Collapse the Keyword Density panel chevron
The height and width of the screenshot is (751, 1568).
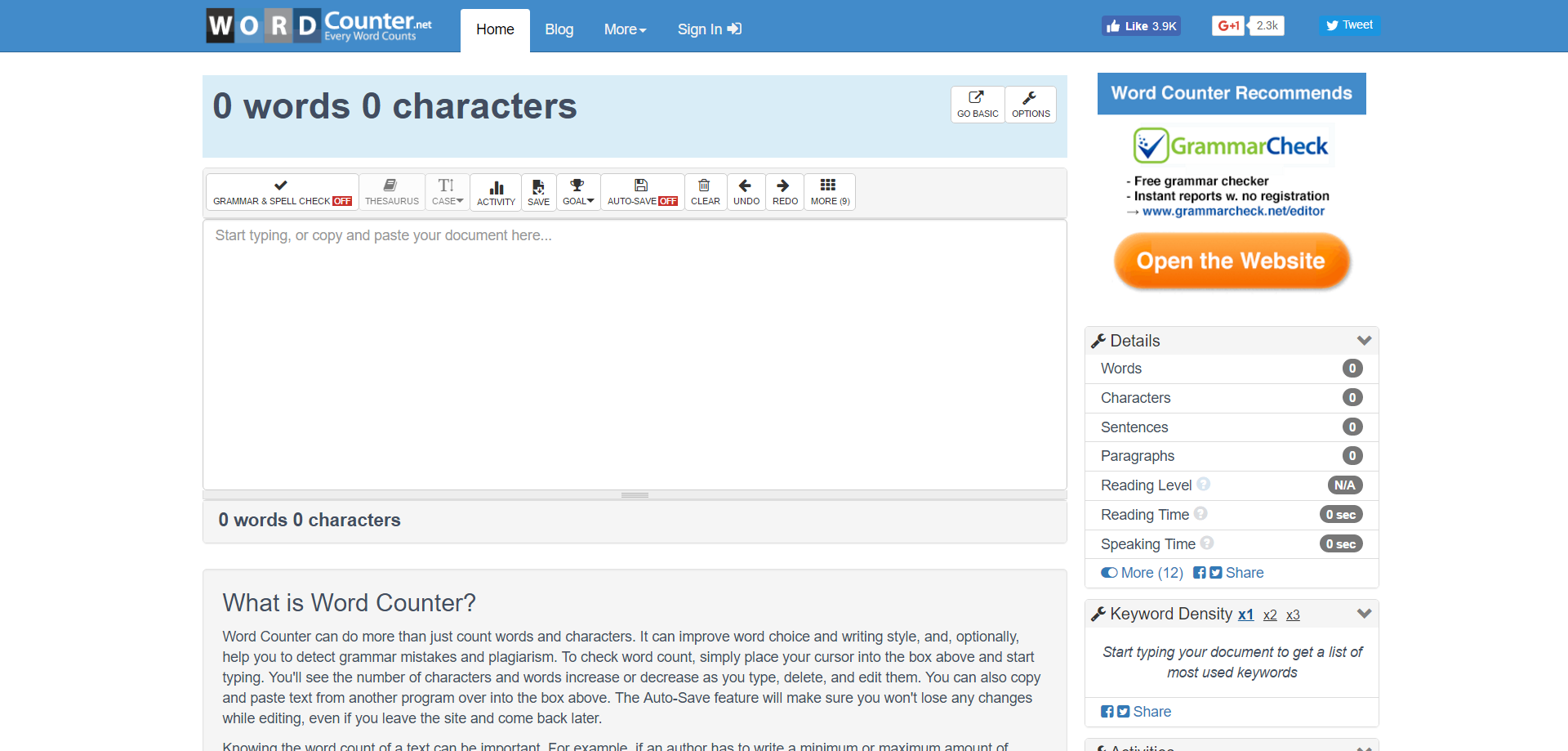[1364, 614]
